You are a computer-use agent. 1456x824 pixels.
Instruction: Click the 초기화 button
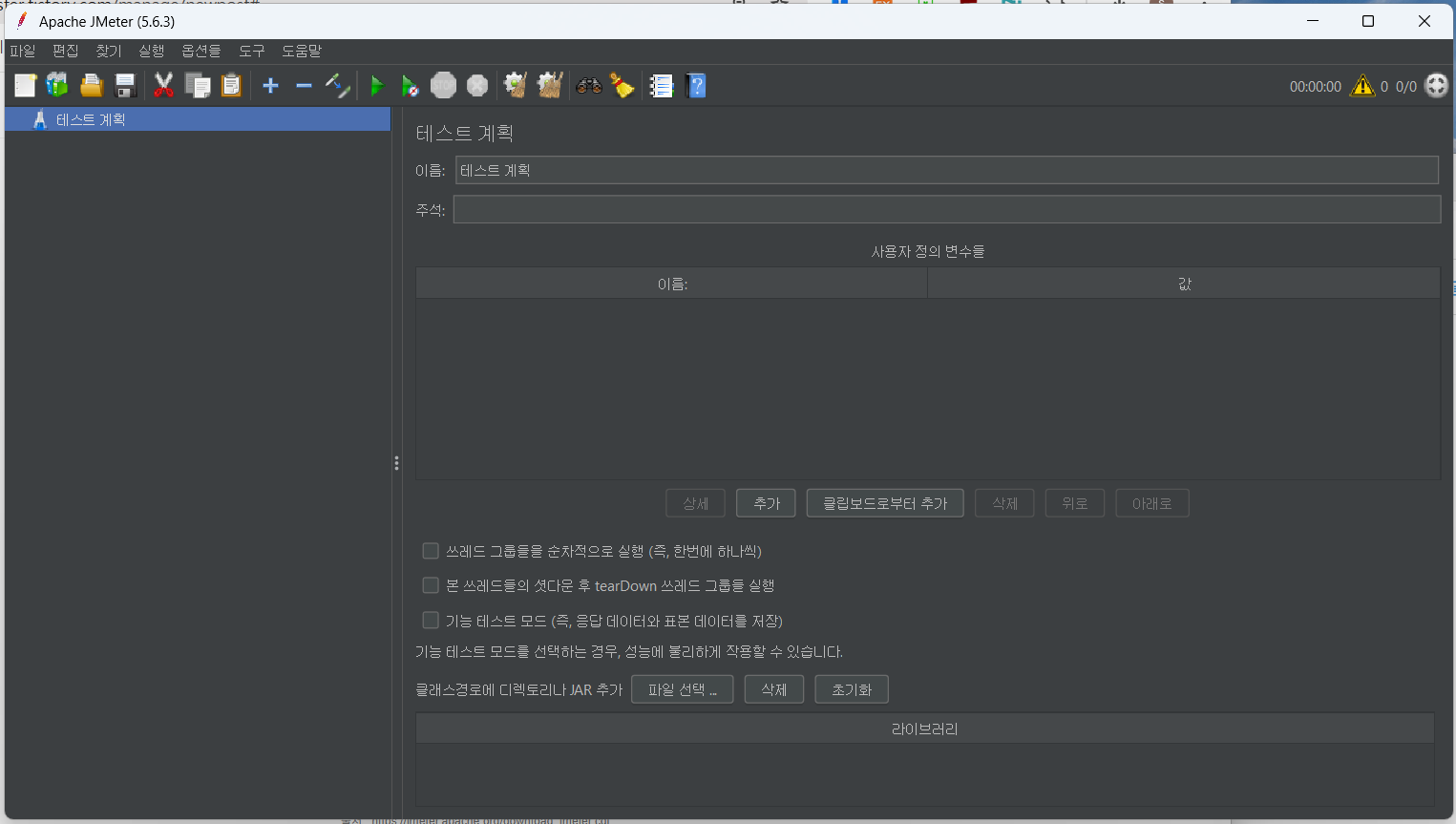852,689
